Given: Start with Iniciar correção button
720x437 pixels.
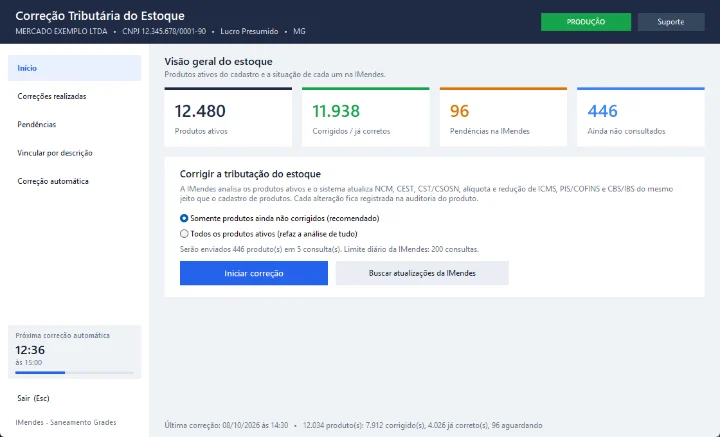Looking at the screenshot, I should click(253, 273).
